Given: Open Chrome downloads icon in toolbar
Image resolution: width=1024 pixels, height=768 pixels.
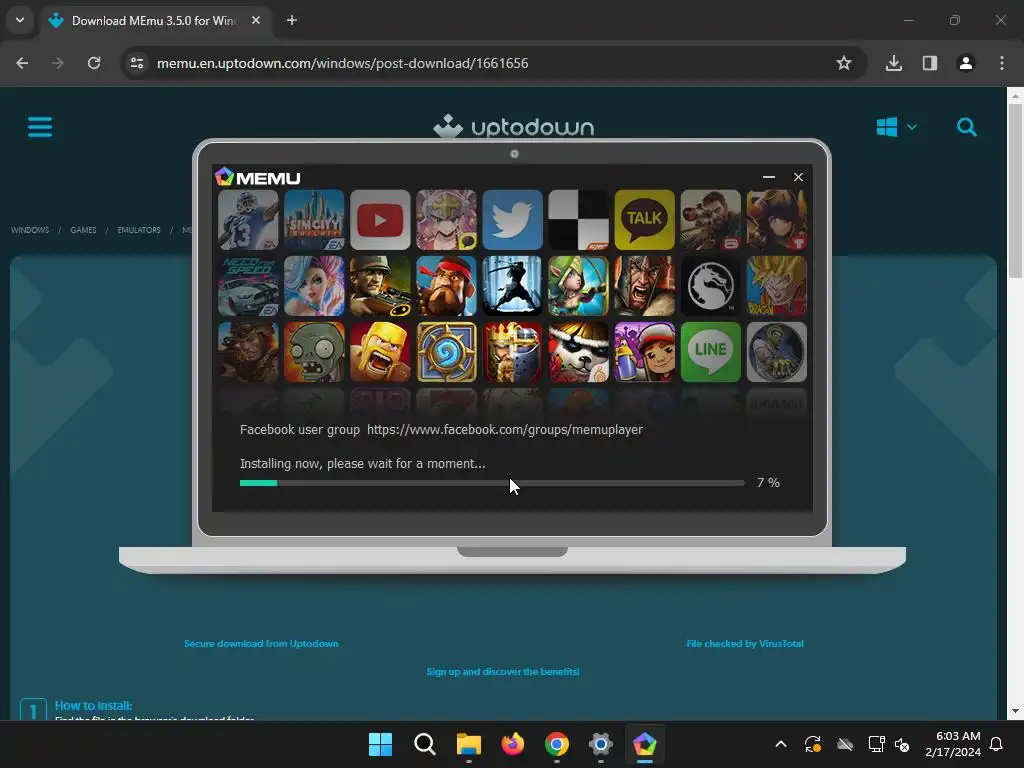Looking at the screenshot, I should point(893,63).
